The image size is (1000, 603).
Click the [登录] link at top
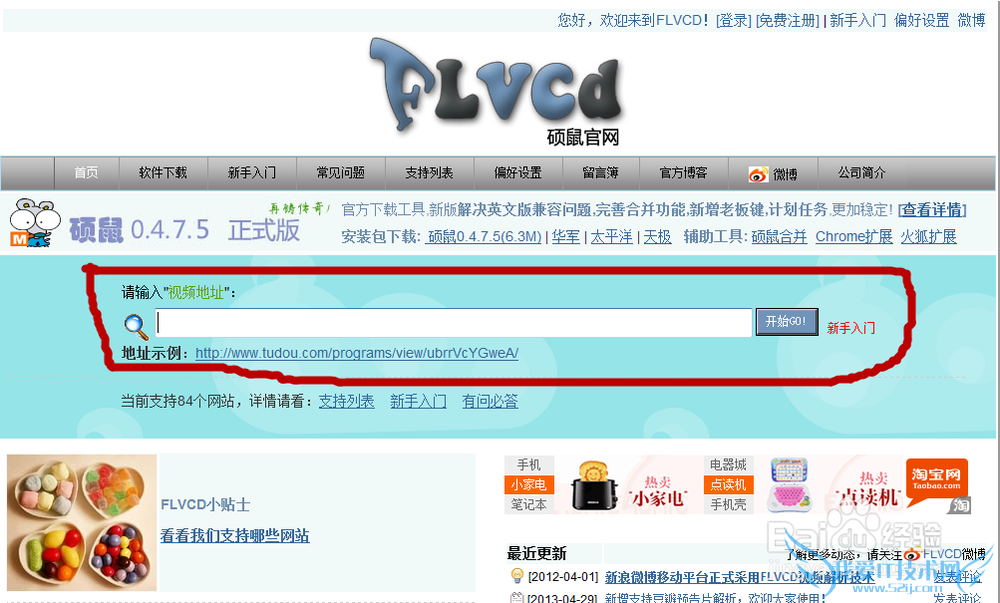point(733,20)
